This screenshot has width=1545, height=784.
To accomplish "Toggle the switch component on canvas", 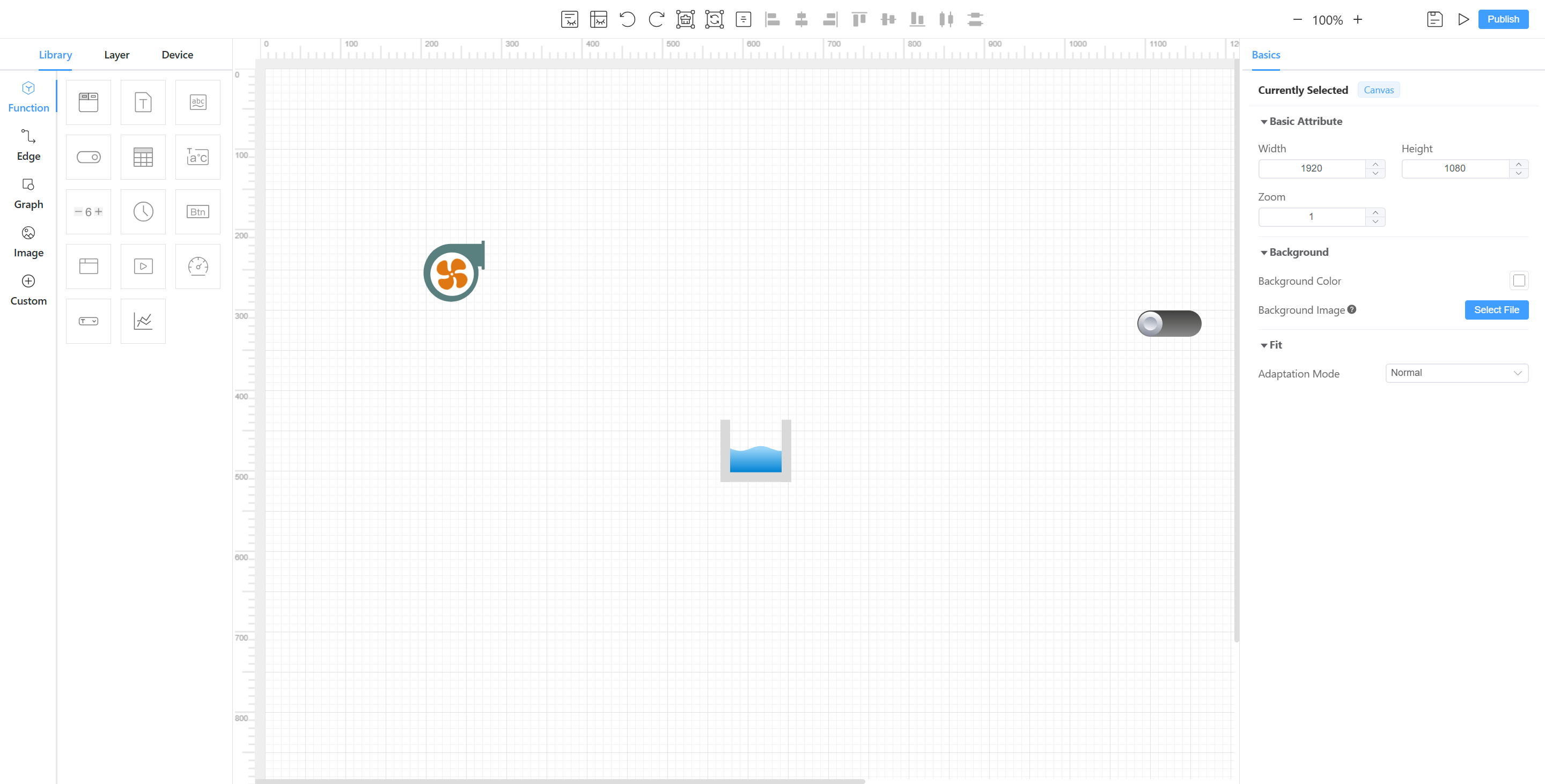I will 1169,324.
